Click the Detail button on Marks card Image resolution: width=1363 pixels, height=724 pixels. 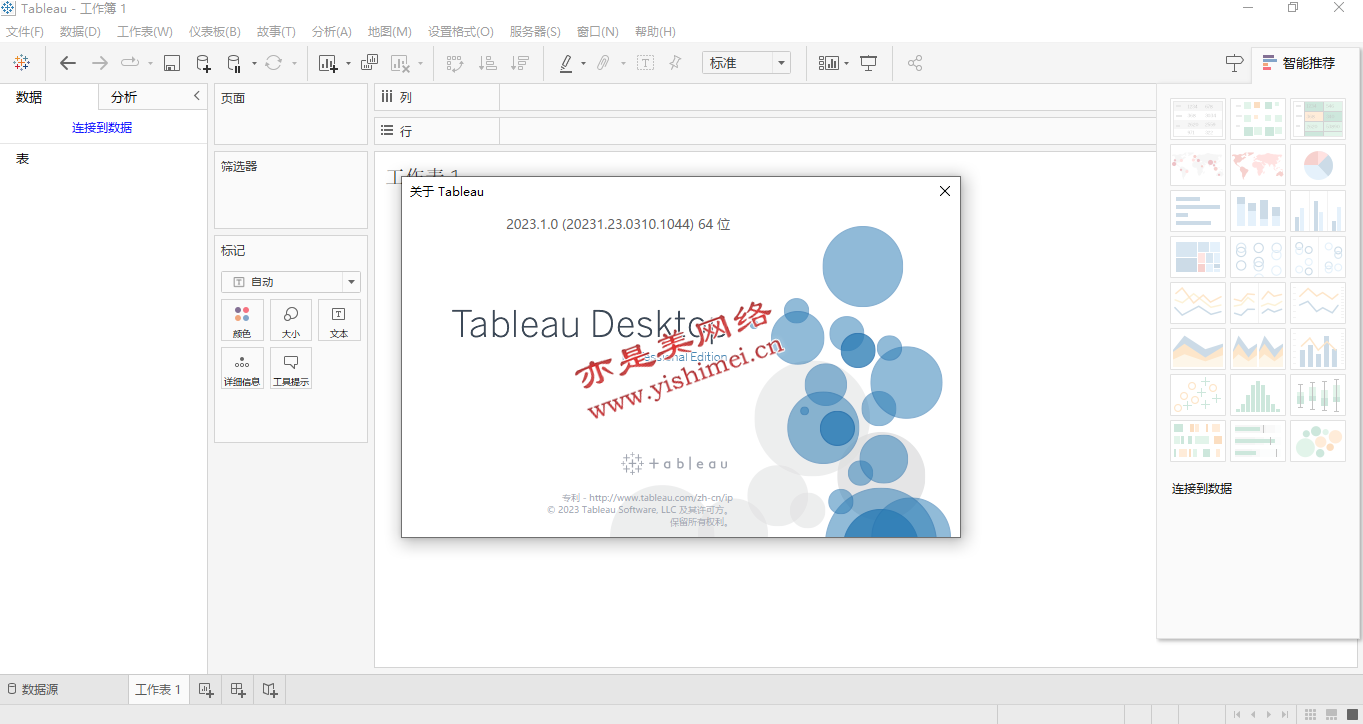point(242,369)
